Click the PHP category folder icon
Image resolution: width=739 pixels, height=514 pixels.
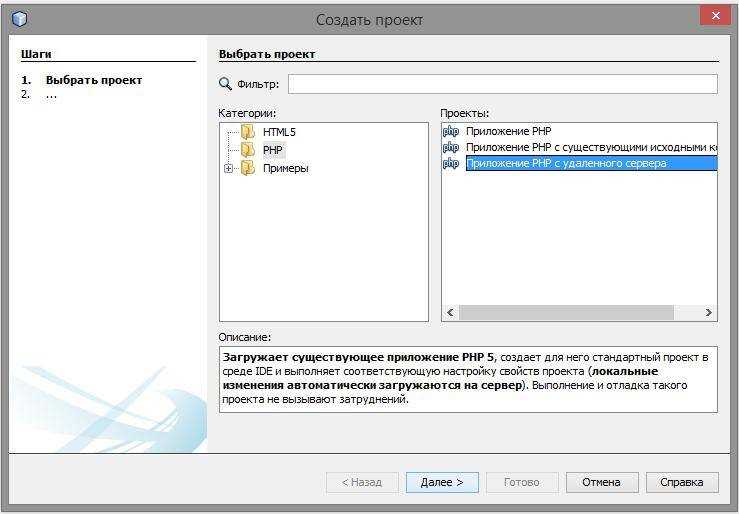248,150
